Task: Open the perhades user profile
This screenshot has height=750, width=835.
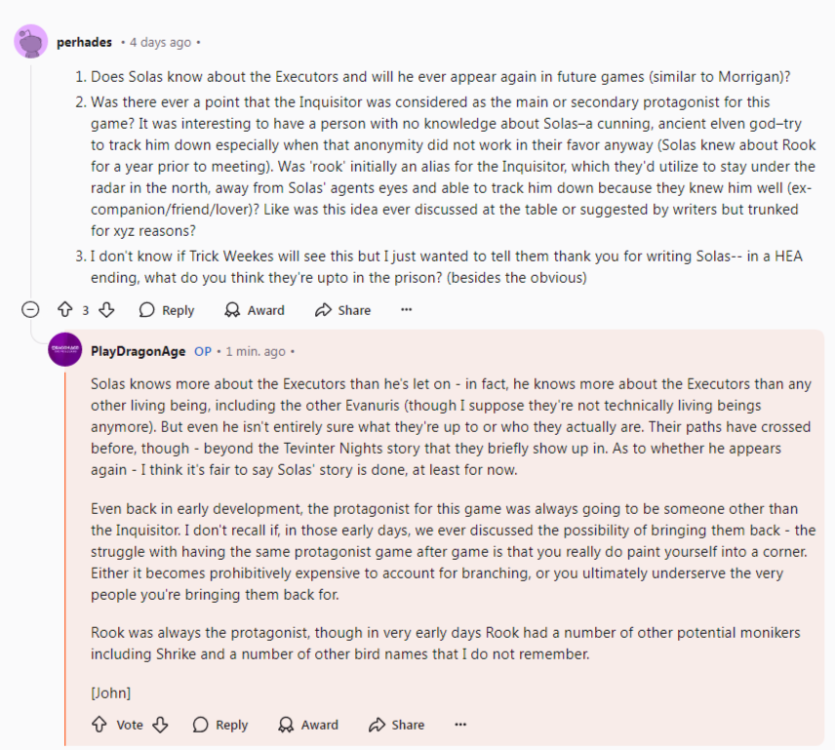Action: 84,43
